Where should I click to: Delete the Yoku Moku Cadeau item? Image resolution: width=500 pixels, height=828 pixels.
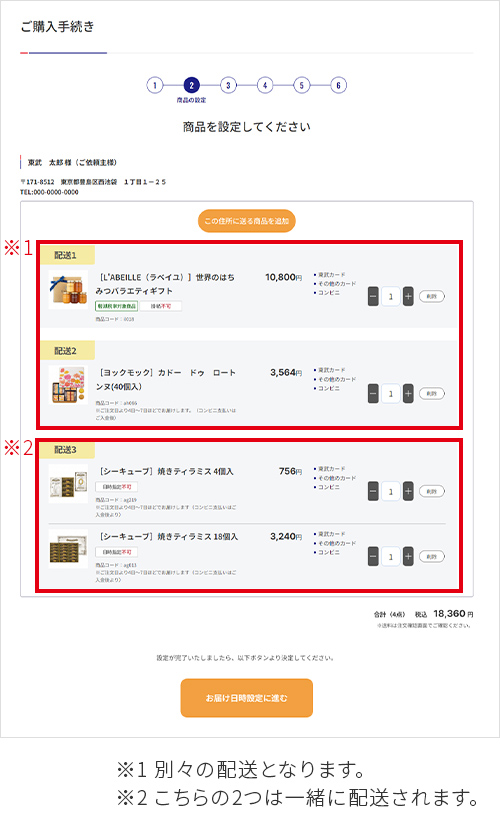[x=432, y=393]
